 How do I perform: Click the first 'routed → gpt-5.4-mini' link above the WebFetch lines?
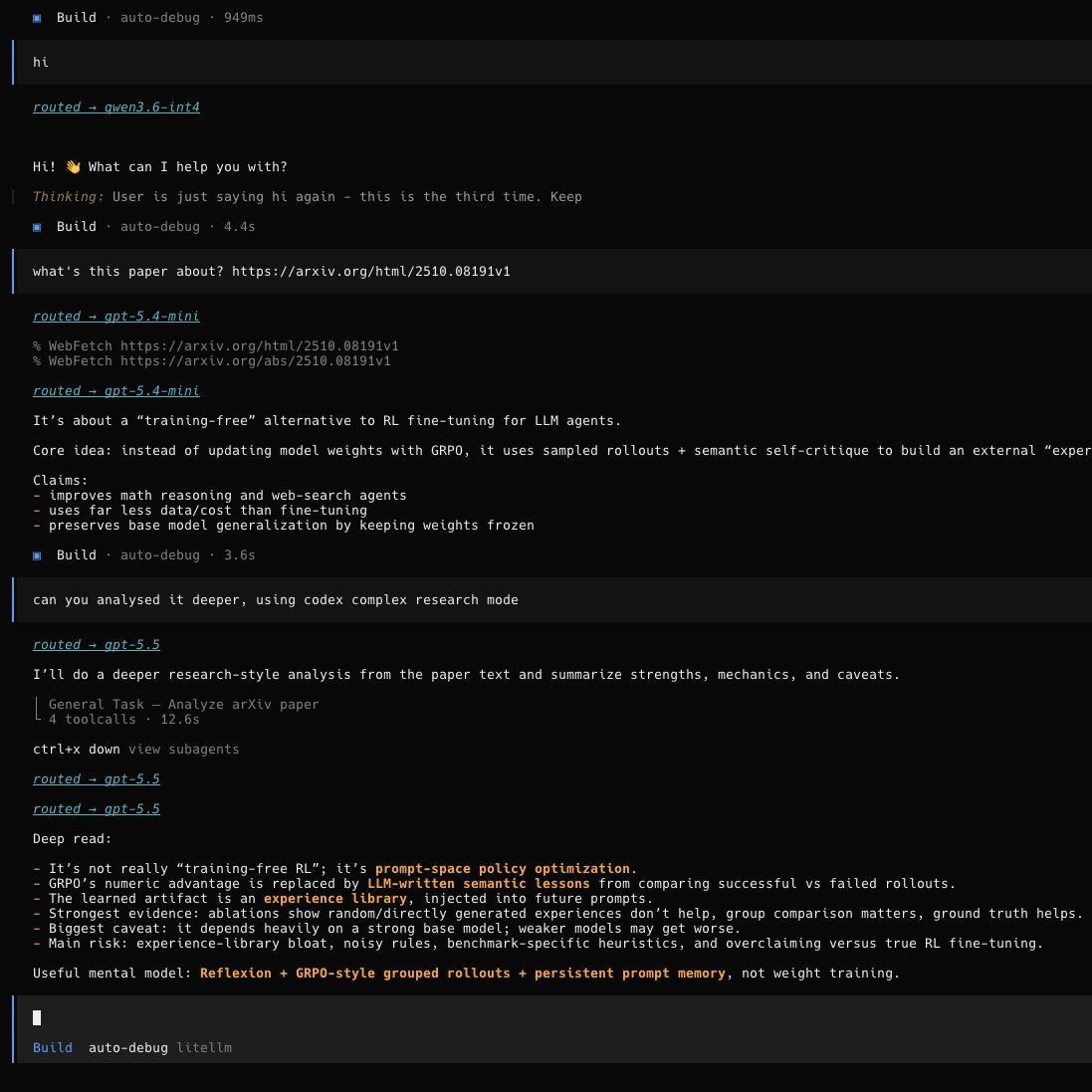(116, 317)
